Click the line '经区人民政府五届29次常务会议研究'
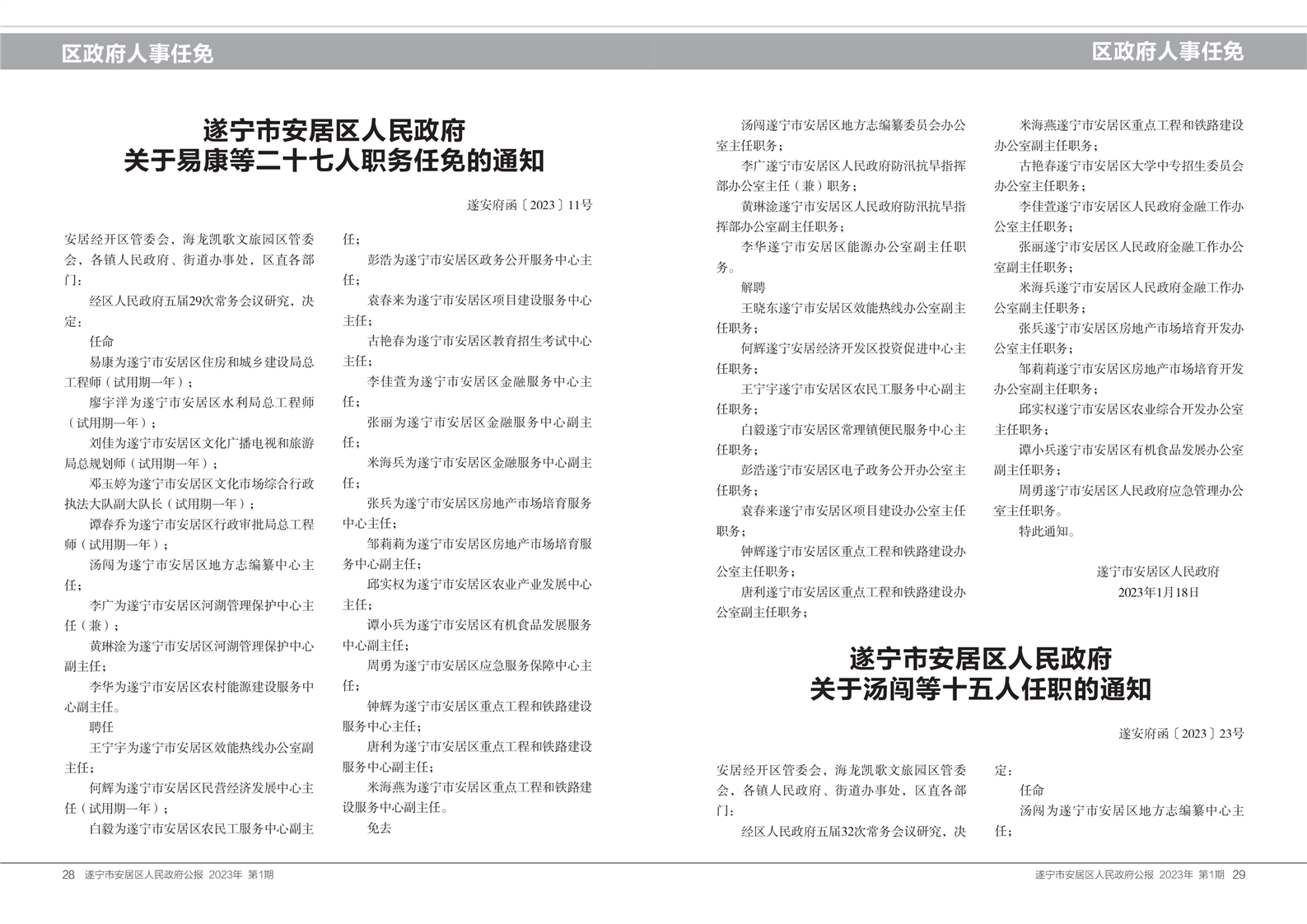The width and height of the screenshot is (1307, 924). (x=201, y=301)
